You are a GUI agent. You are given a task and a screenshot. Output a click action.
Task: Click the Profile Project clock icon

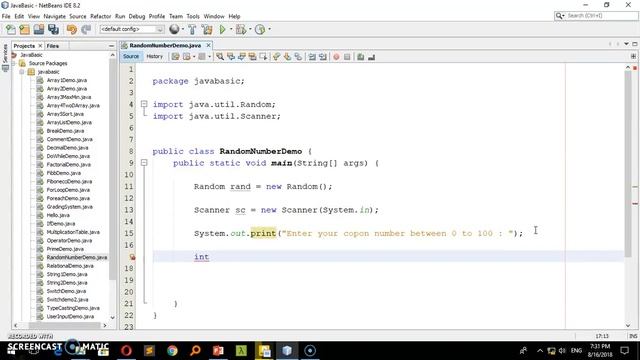tap(260, 29)
